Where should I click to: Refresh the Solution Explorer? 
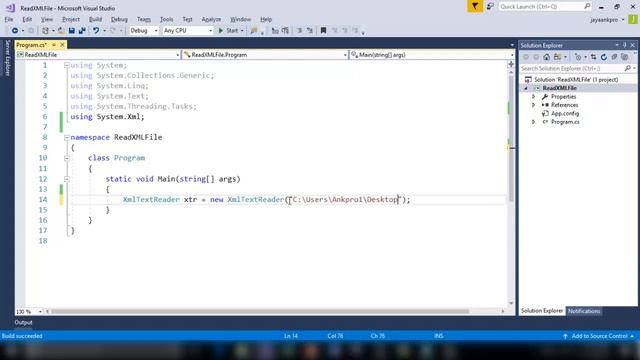pyautogui.click(x=604, y=57)
